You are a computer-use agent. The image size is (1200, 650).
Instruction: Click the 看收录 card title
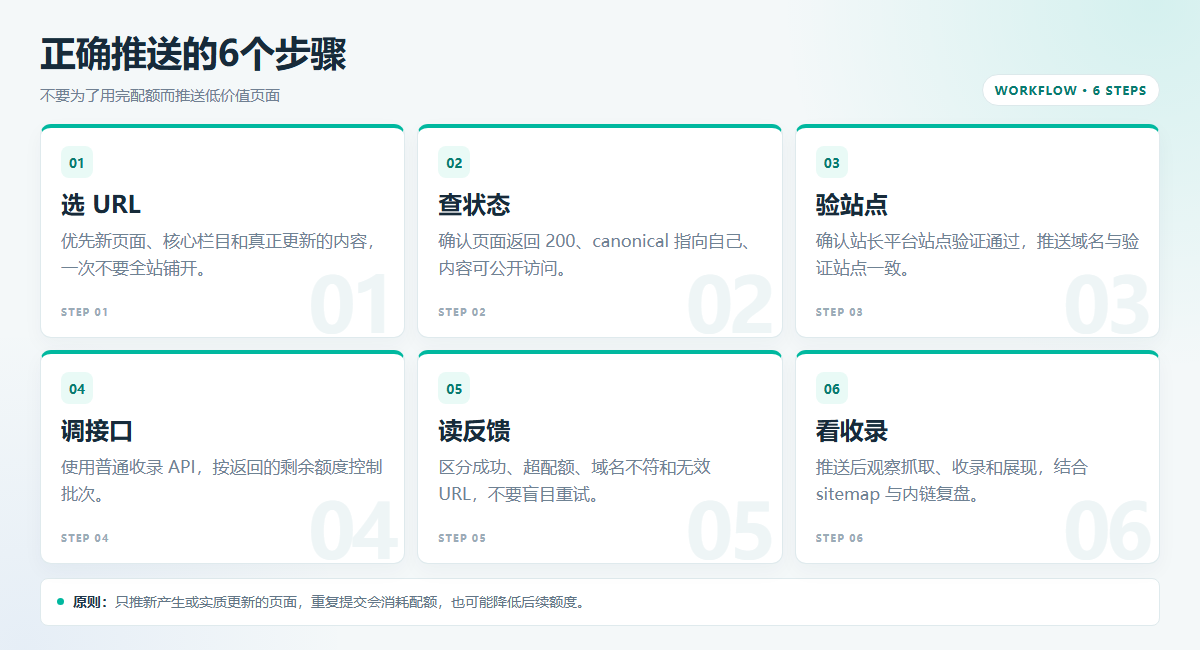click(x=852, y=431)
